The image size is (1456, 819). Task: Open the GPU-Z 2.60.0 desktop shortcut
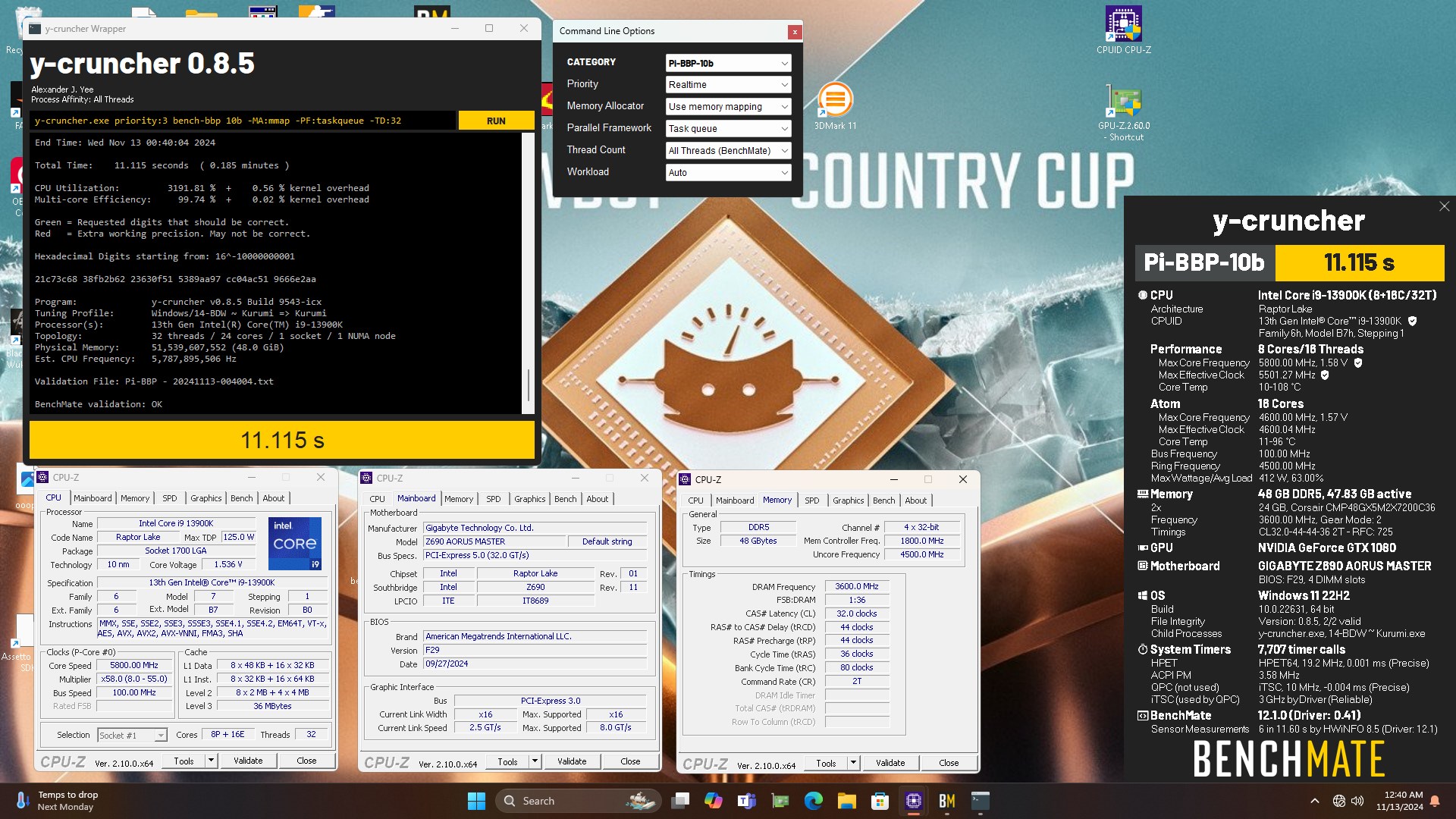(x=1123, y=114)
